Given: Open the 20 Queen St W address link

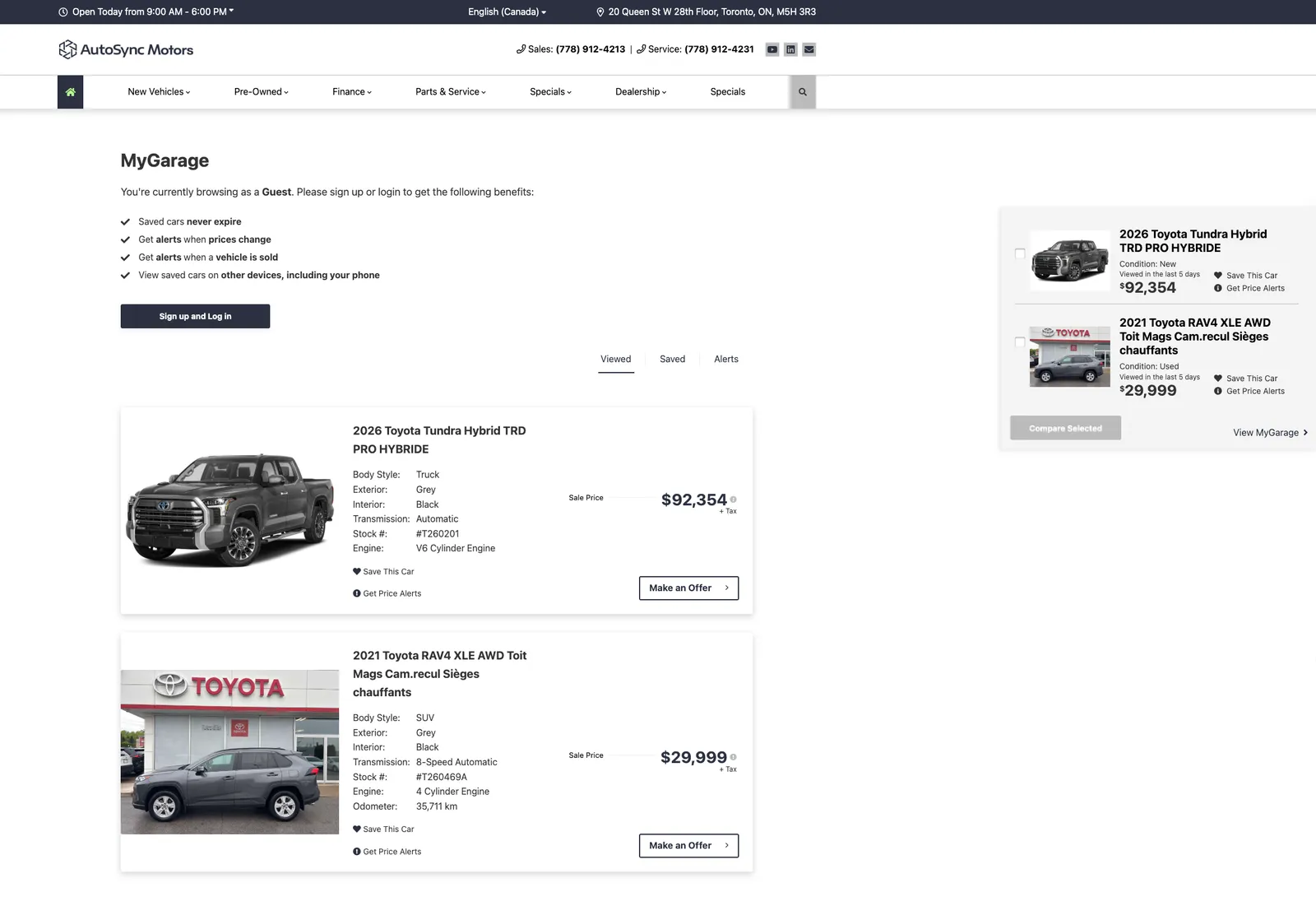Looking at the screenshot, I should pos(712,12).
